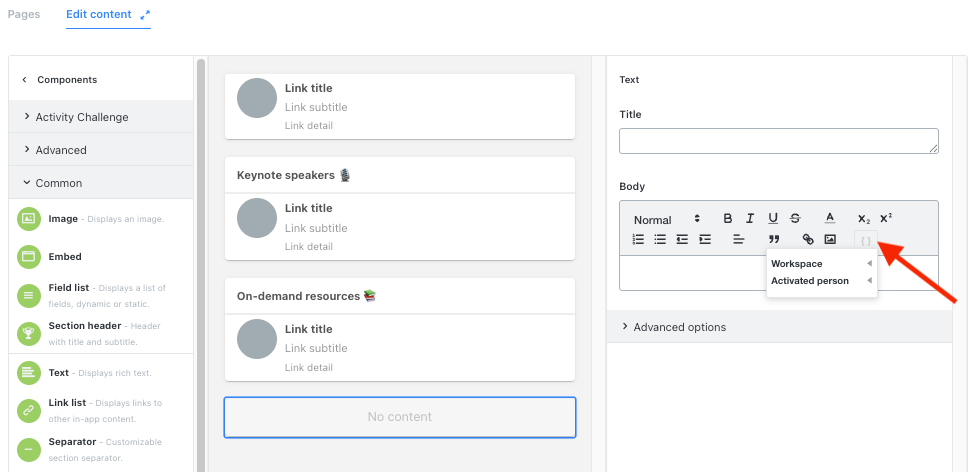Viewport: 978px width, 472px height.
Task: Select the Section header component icon
Action: [28, 334]
